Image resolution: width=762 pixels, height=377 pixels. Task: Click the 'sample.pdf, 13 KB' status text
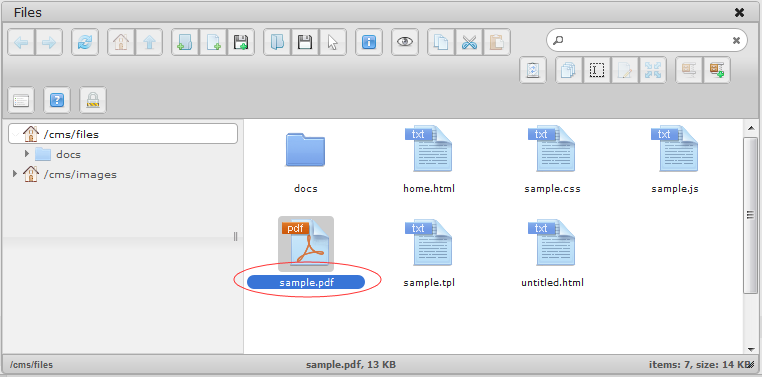(x=351, y=364)
